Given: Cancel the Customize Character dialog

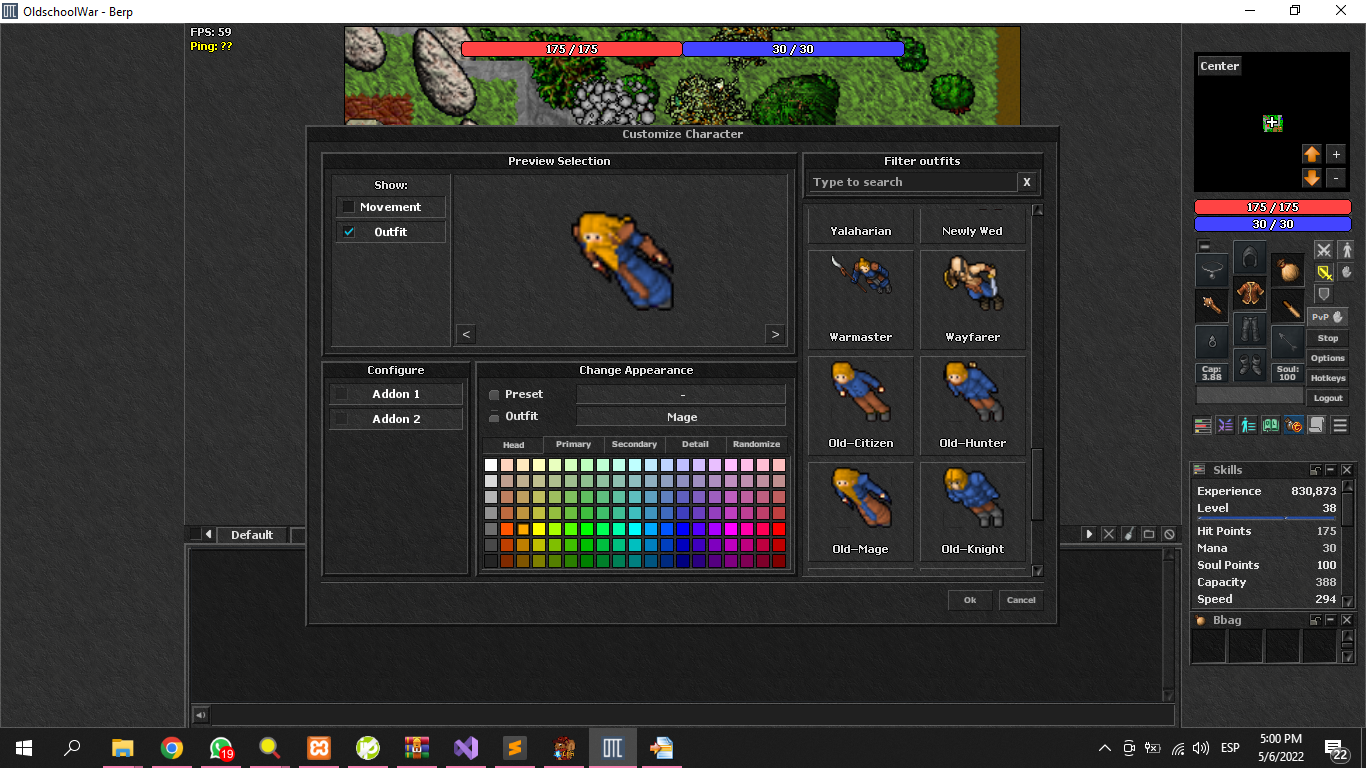Looking at the screenshot, I should click(x=1021, y=600).
